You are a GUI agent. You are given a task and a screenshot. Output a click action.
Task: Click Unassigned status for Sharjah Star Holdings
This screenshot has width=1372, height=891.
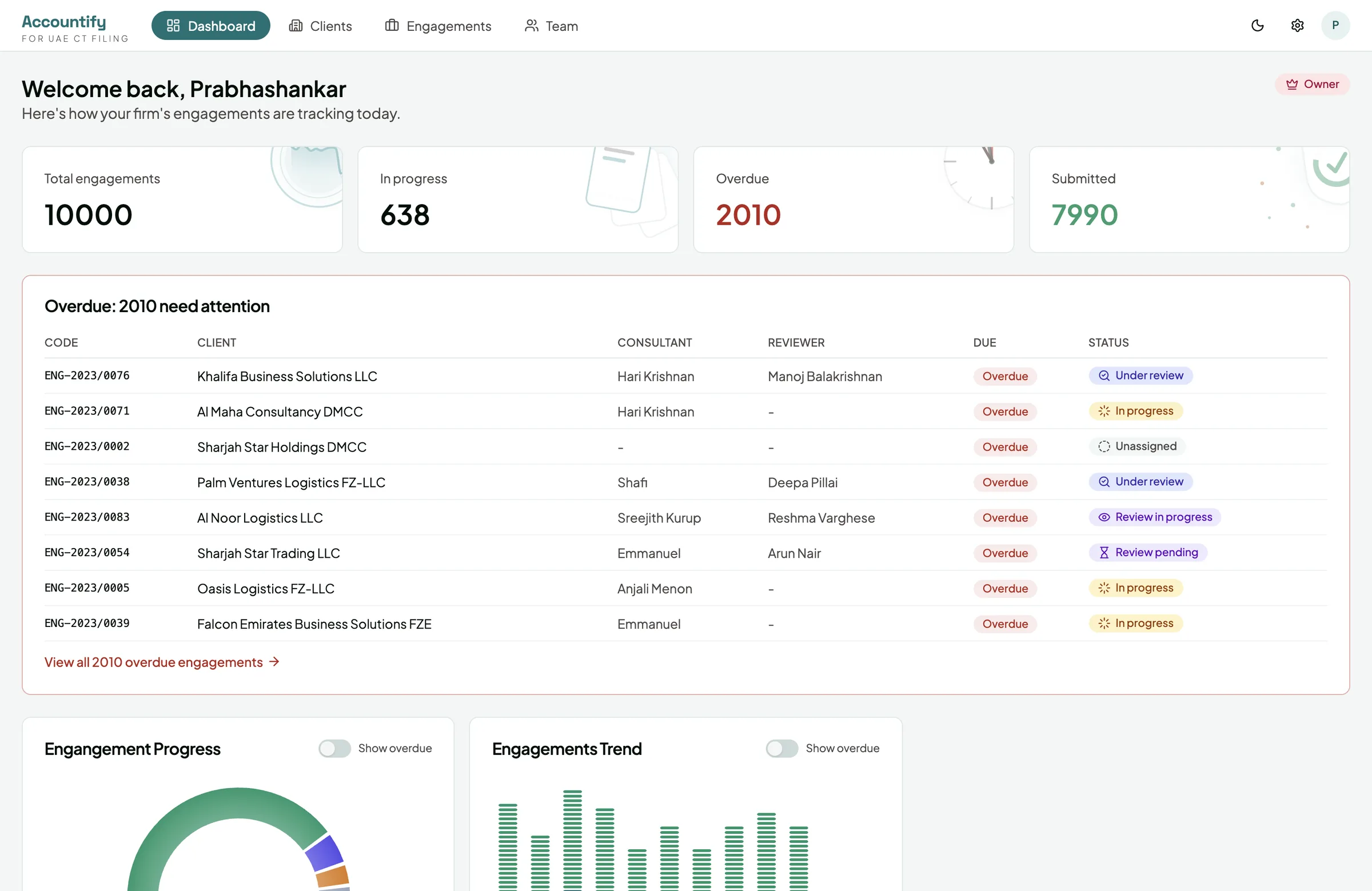pos(1137,446)
